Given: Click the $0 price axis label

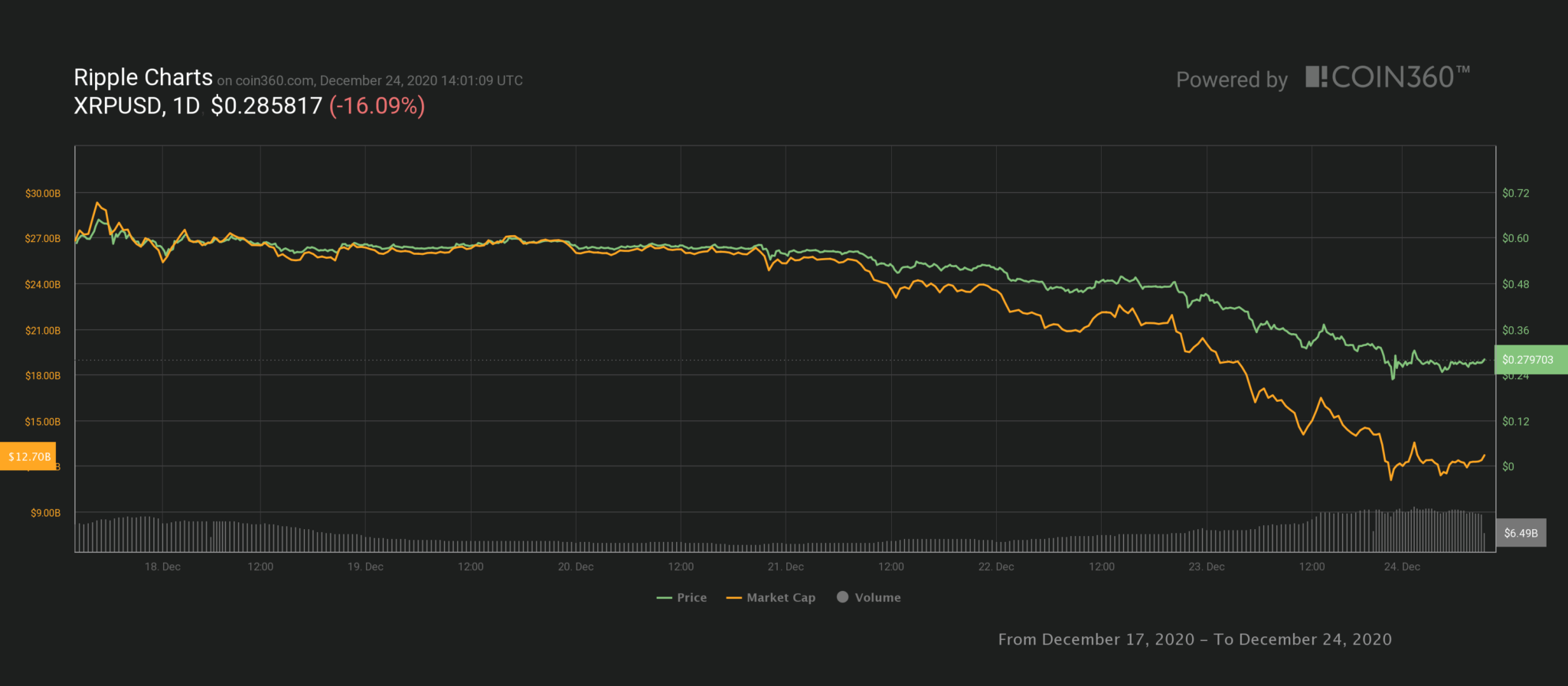Looking at the screenshot, I should click(1508, 466).
